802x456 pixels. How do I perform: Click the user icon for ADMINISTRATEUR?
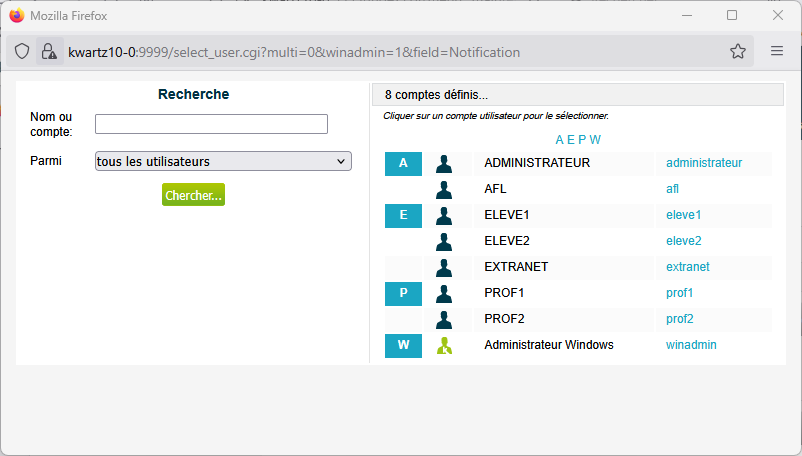coord(444,164)
